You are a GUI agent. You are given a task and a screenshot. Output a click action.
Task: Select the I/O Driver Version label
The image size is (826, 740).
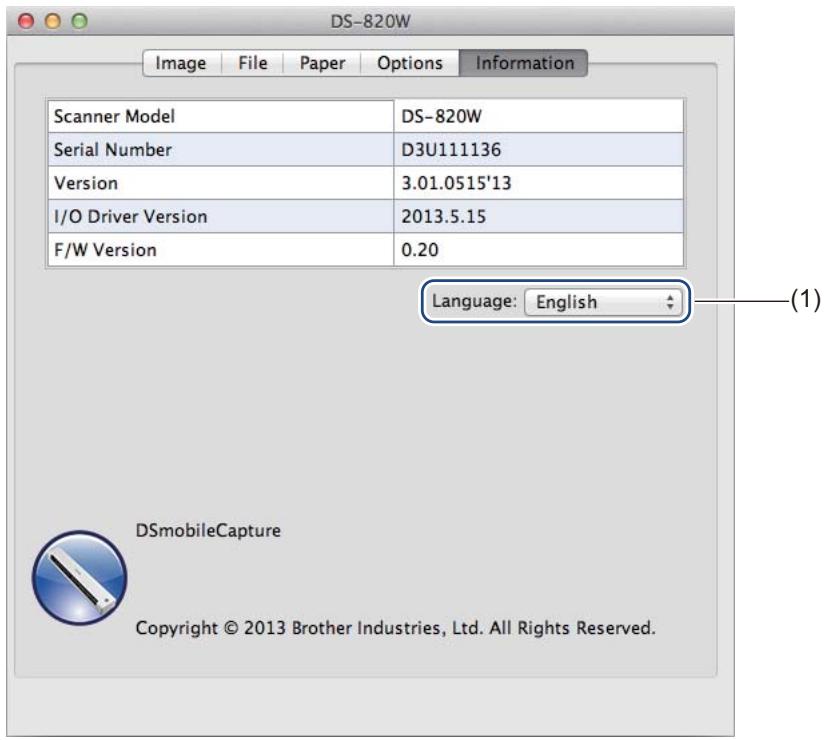click(131, 216)
